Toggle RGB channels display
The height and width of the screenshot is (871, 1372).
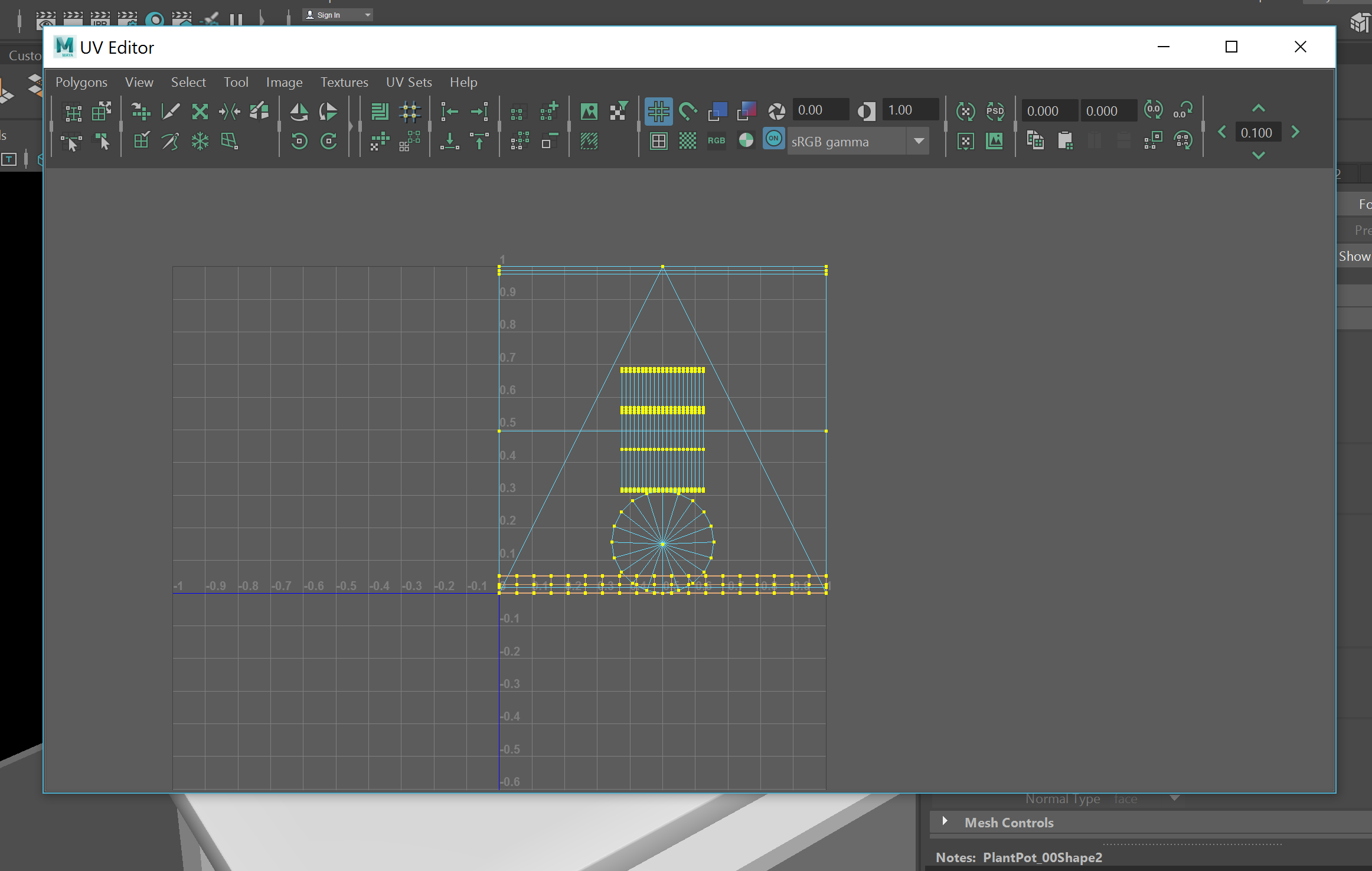pos(716,140)
